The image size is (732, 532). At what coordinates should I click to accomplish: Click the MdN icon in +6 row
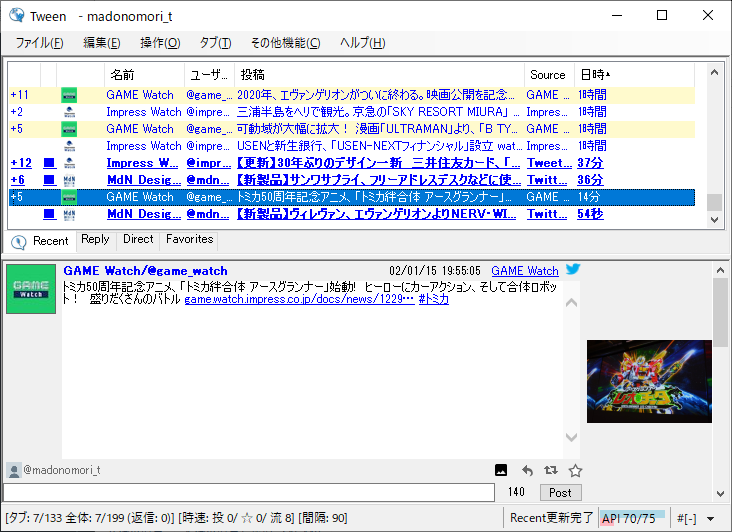[x=69, y=180]
